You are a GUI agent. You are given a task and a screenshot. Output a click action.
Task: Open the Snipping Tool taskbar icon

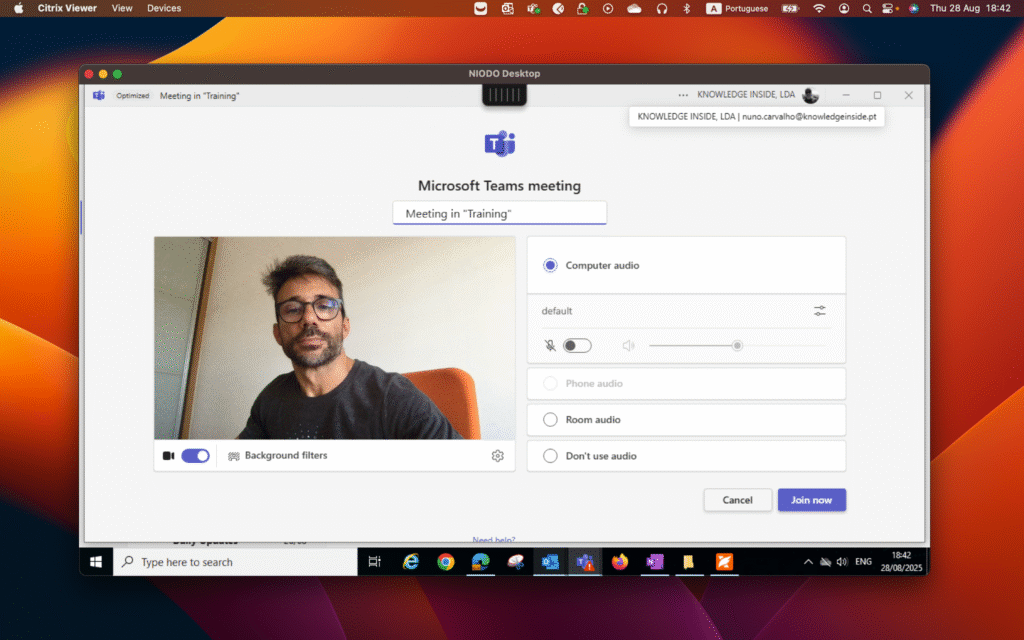pos(516,562)
